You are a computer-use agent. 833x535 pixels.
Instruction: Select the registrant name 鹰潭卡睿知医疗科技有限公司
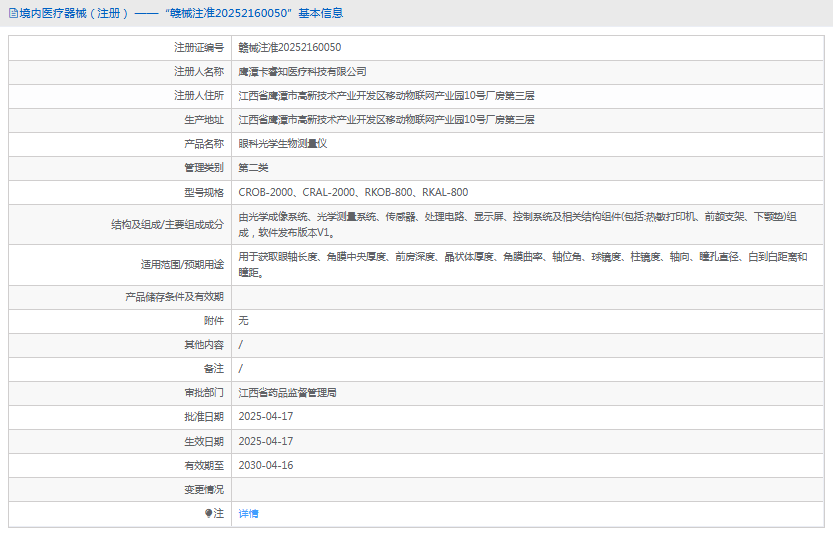tap(302, 72)
